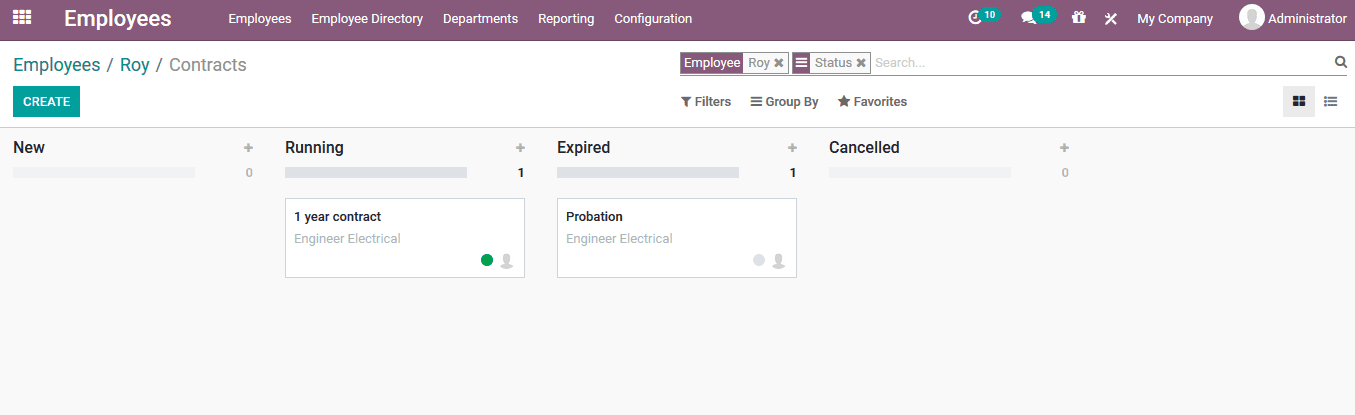Expand the Group By dropdown
Image resolution: width=1355 pixels, height=415 pixels.
(785, 102)
